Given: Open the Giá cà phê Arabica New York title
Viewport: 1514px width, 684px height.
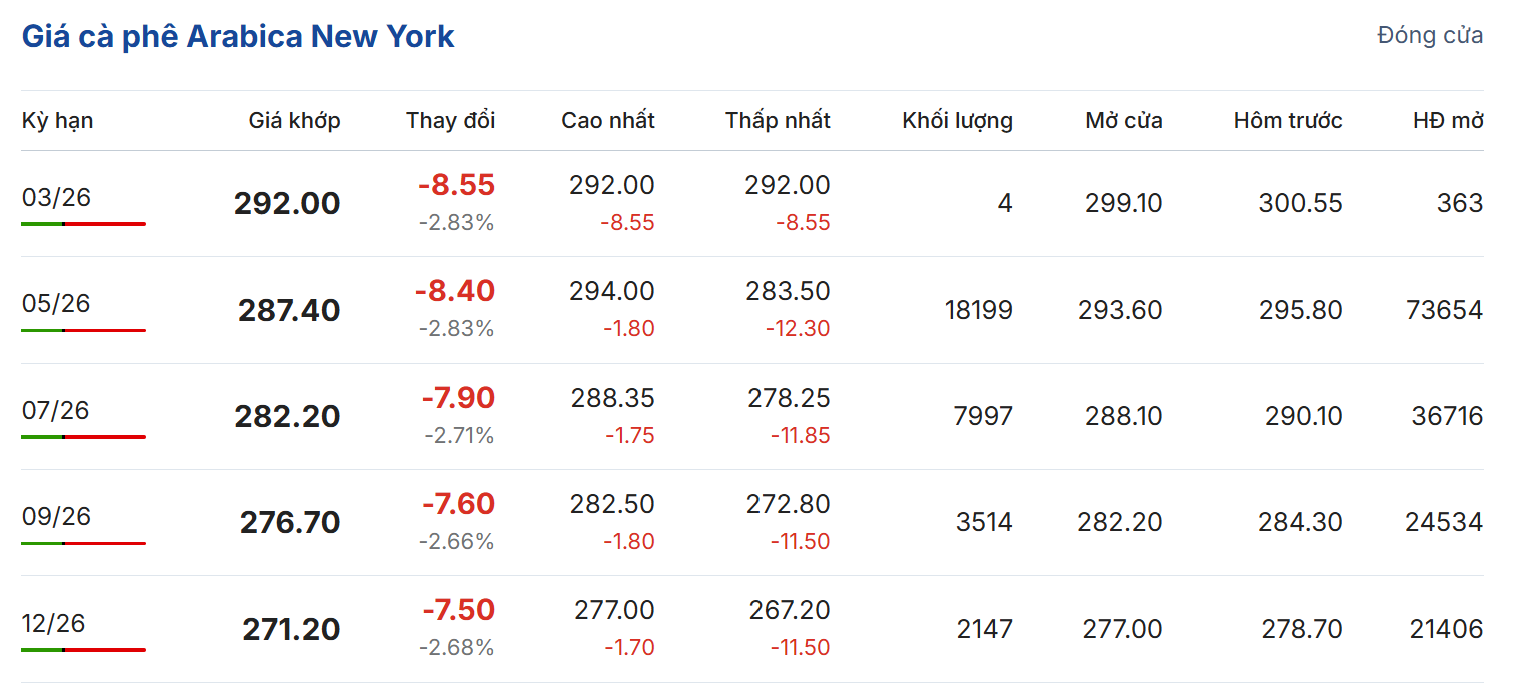Looking at the screenshot, I should click(238, 37).
